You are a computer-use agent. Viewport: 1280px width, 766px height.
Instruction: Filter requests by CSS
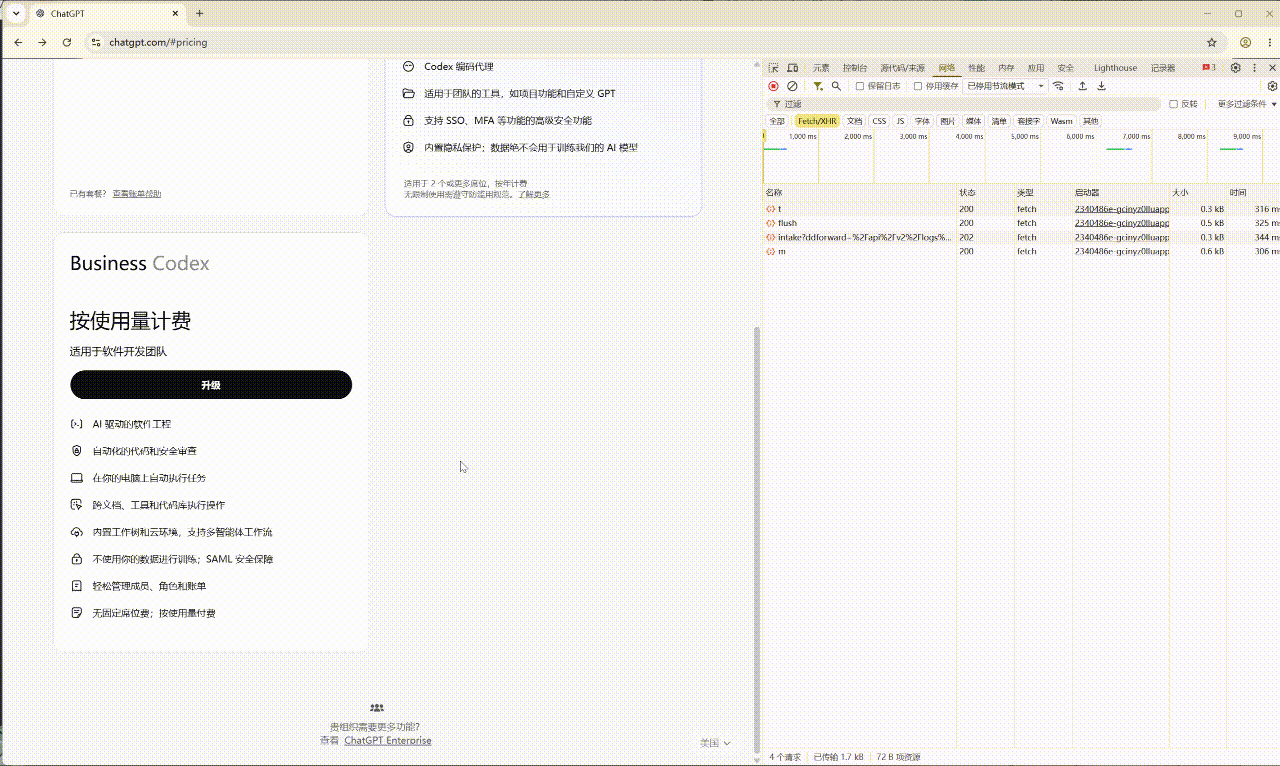(x=879, y=121)
